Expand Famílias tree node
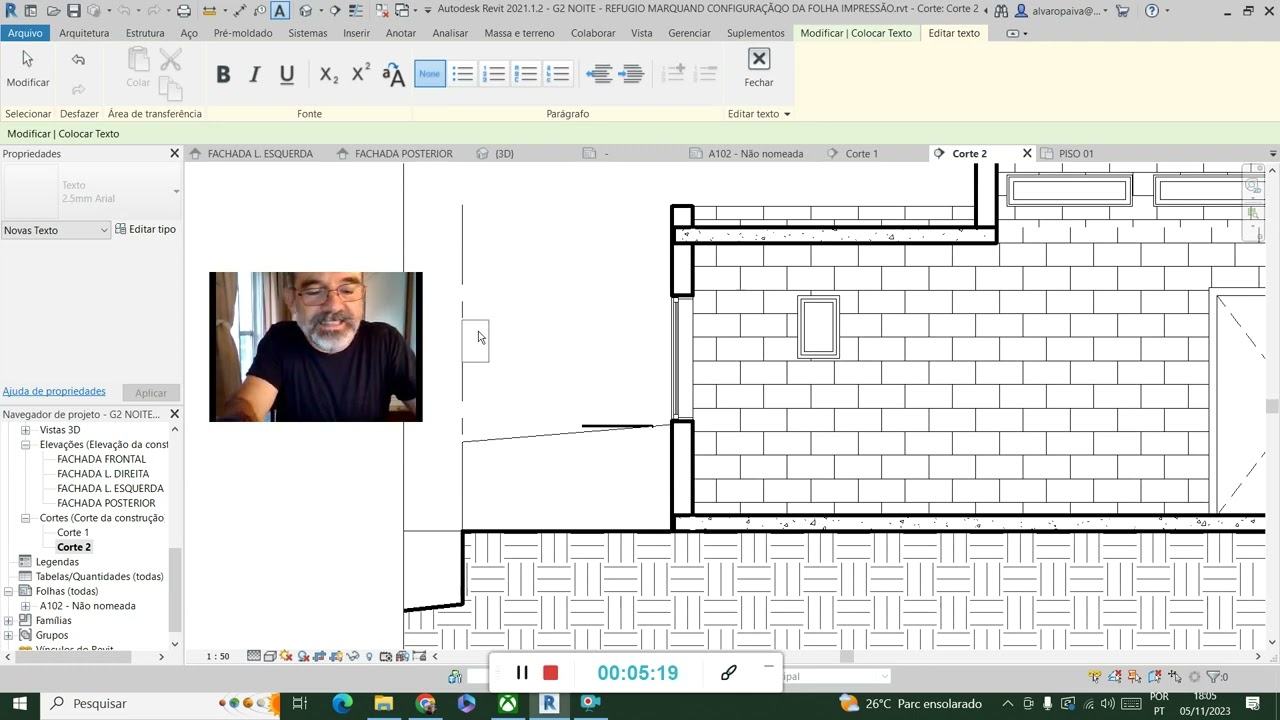 (9, 621)
